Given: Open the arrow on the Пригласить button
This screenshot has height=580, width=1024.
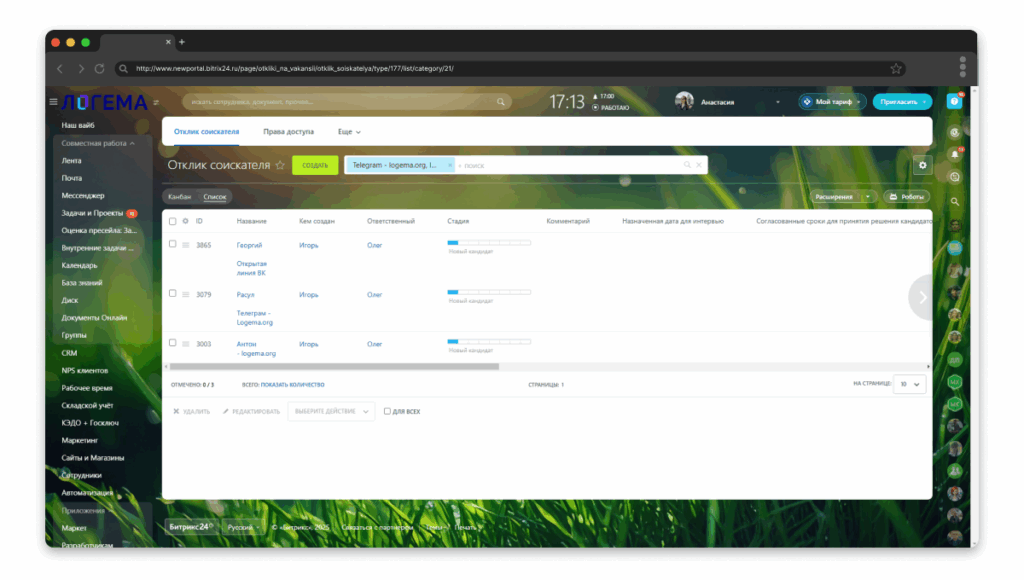Looking at the screenshot, I should [924, 102].
